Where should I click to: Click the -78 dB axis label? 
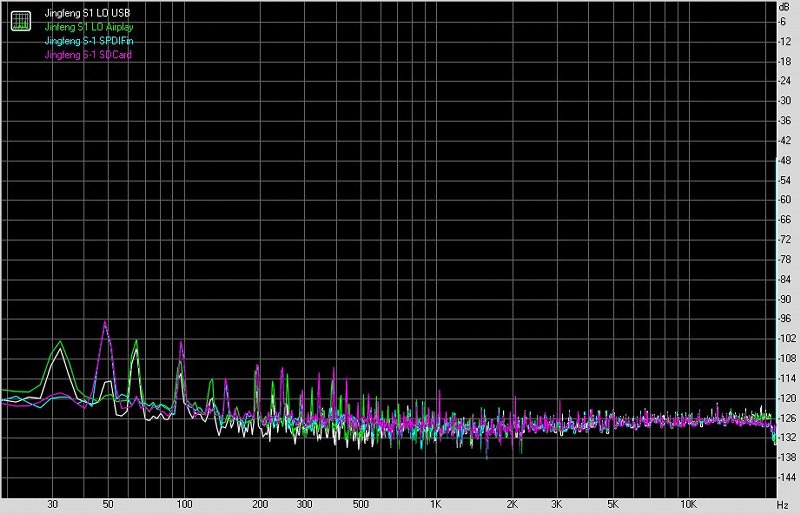tap(784, 259)
